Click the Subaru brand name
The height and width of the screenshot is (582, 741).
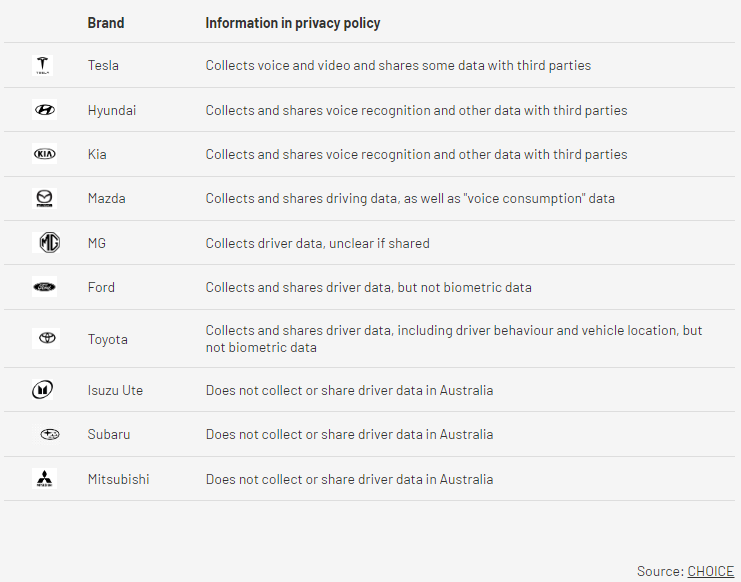[x=109, y=434]
